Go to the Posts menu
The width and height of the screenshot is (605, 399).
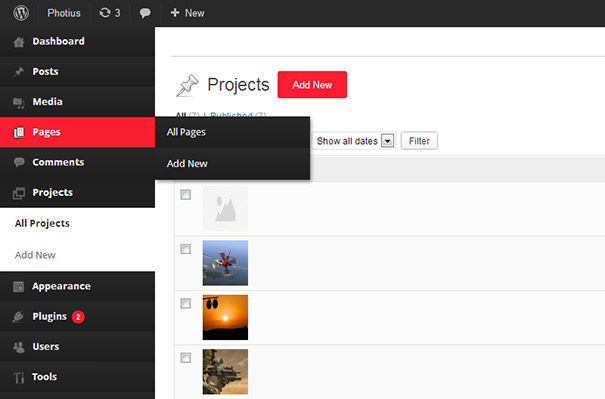[78, 72]
